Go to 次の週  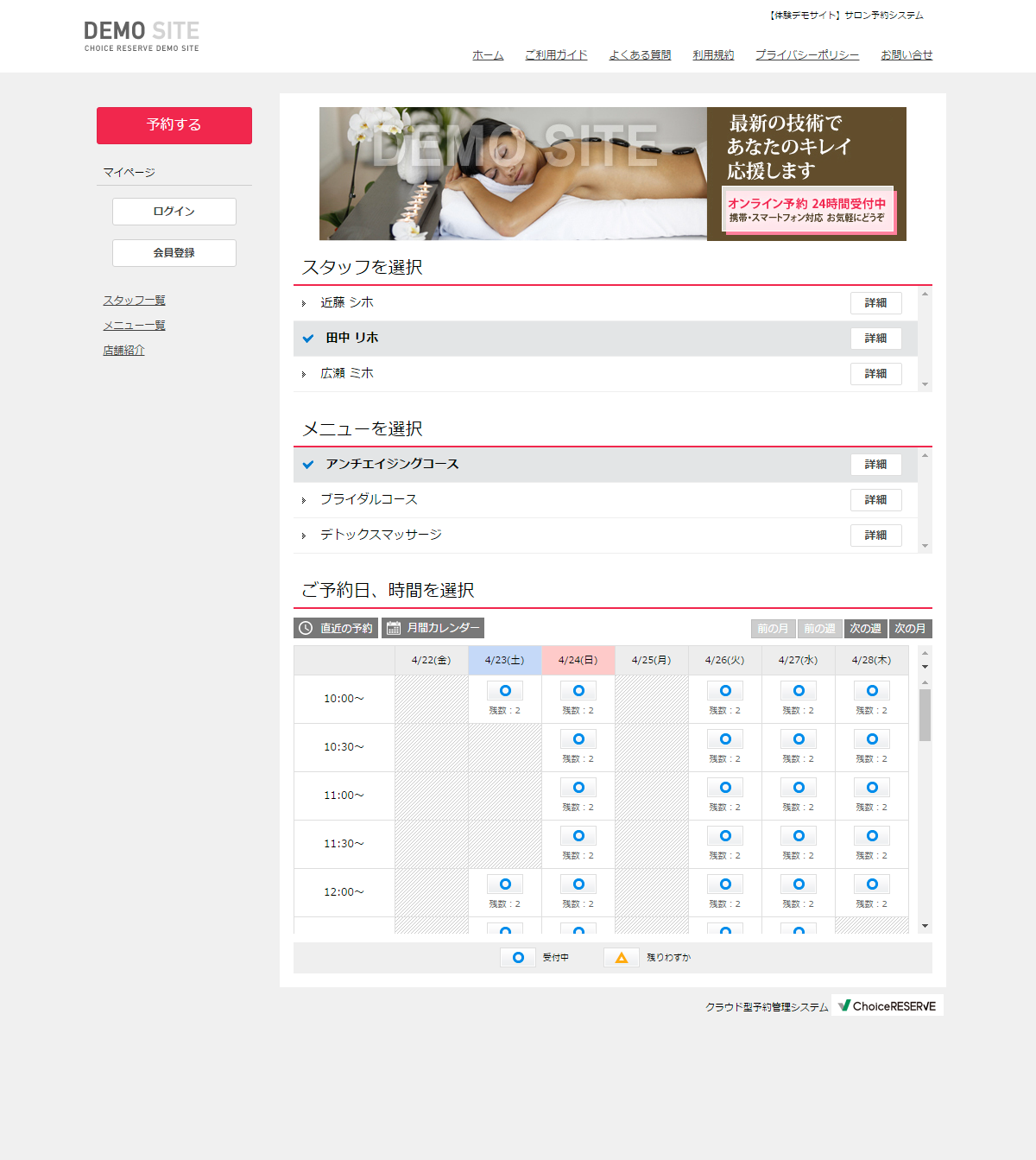[865, 629]
